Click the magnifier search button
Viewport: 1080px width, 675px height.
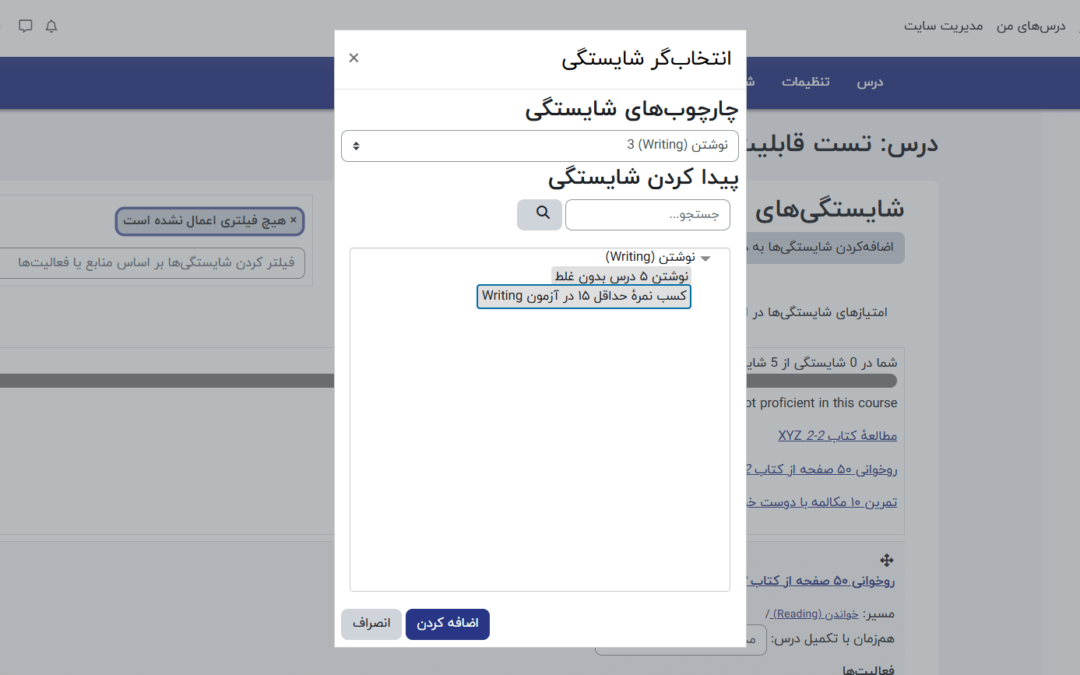(539, 214)
